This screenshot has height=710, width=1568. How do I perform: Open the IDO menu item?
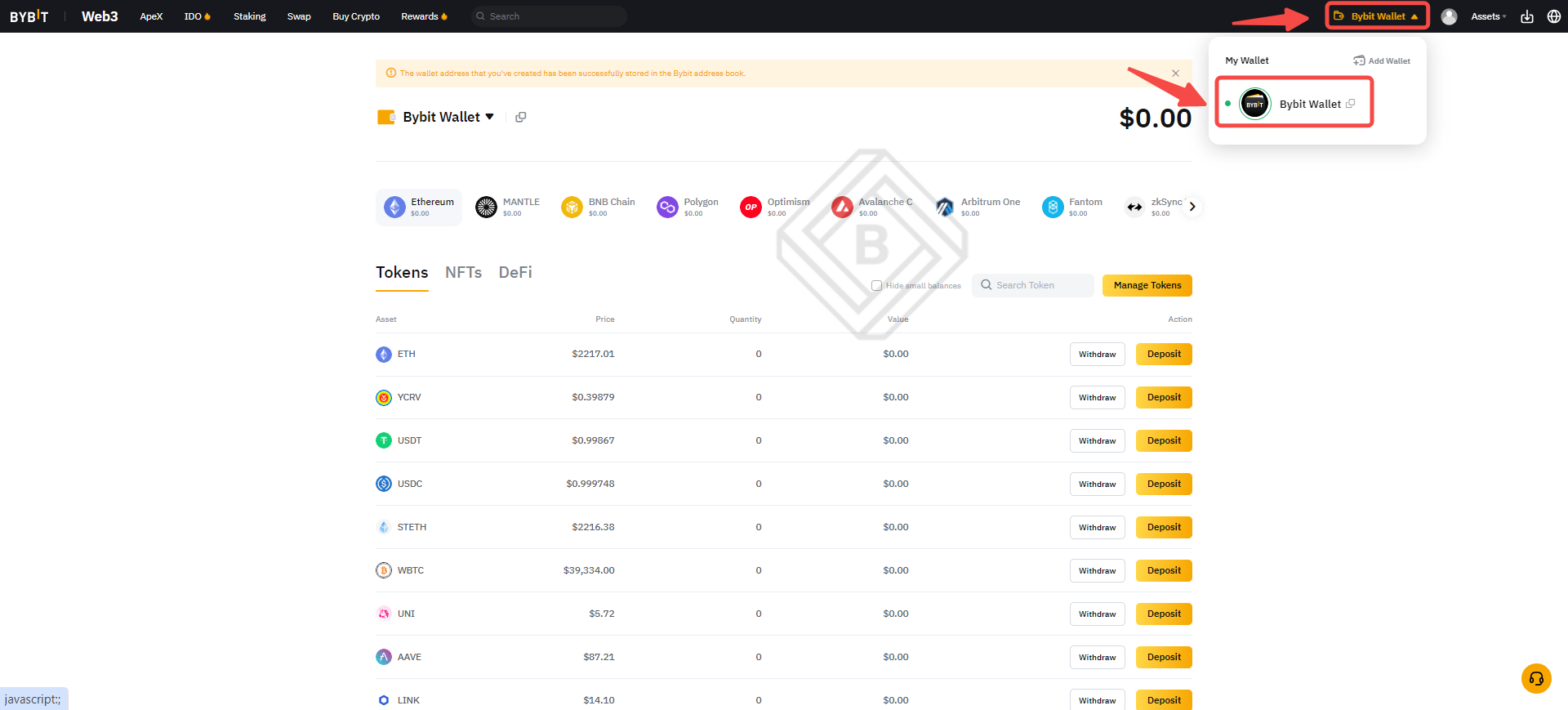coord(197,16)
